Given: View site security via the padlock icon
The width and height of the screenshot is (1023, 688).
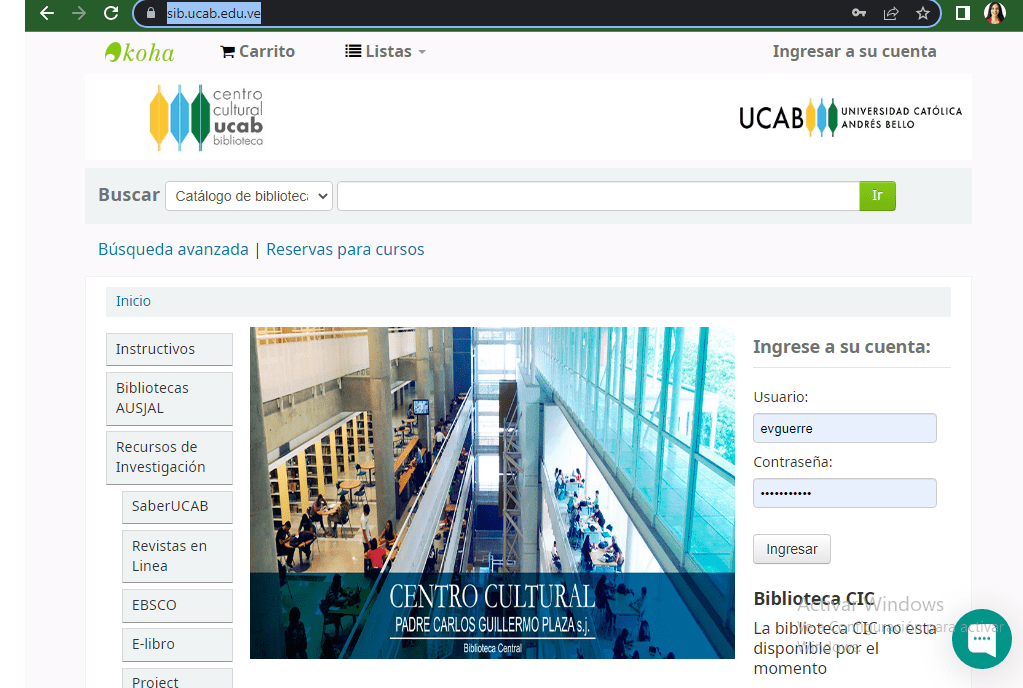Looking at the screenshot, I should [x=151, y=13].
